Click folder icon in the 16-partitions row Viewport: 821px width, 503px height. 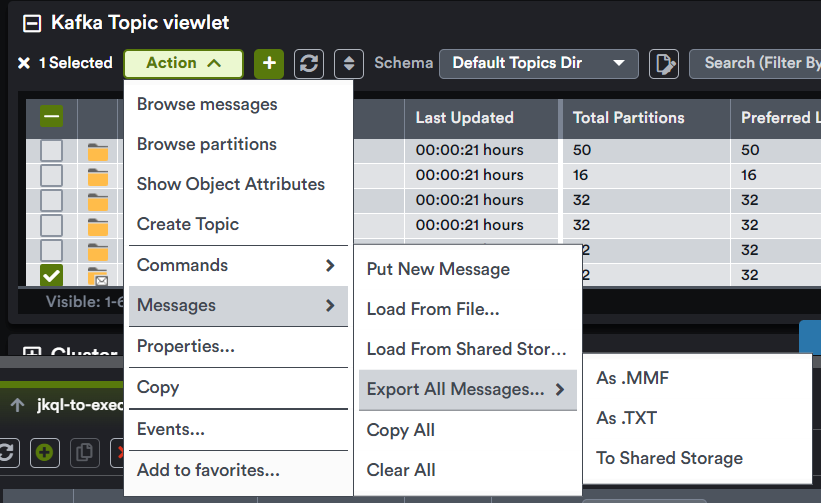(98, 177)
